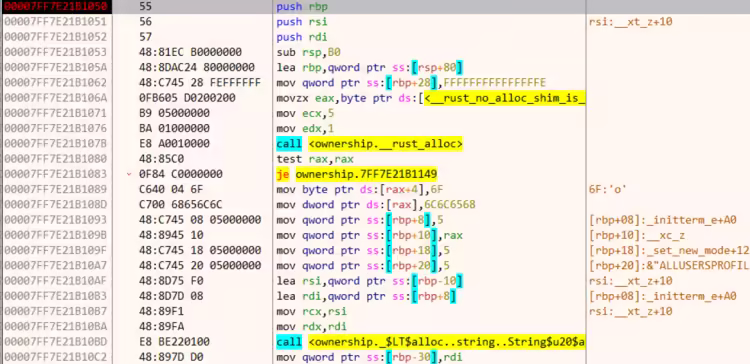750x364 pixels.
Task: Click call to ownership.__rust_alloc
Action: click(x=370, y=144)
